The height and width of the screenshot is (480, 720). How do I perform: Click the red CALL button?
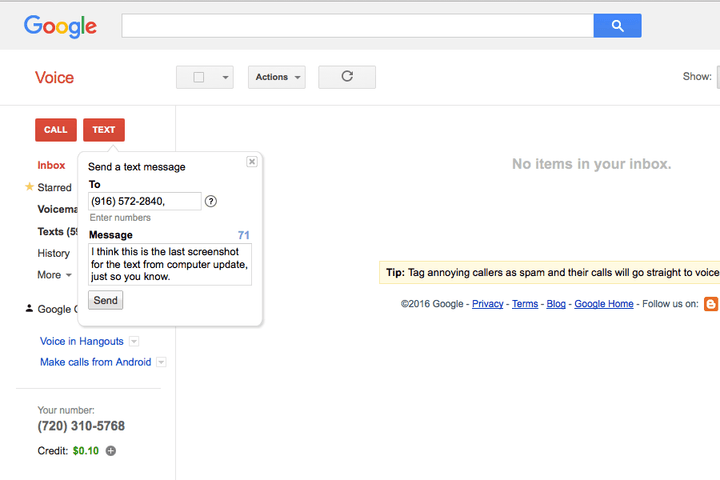tap(56, 130)
